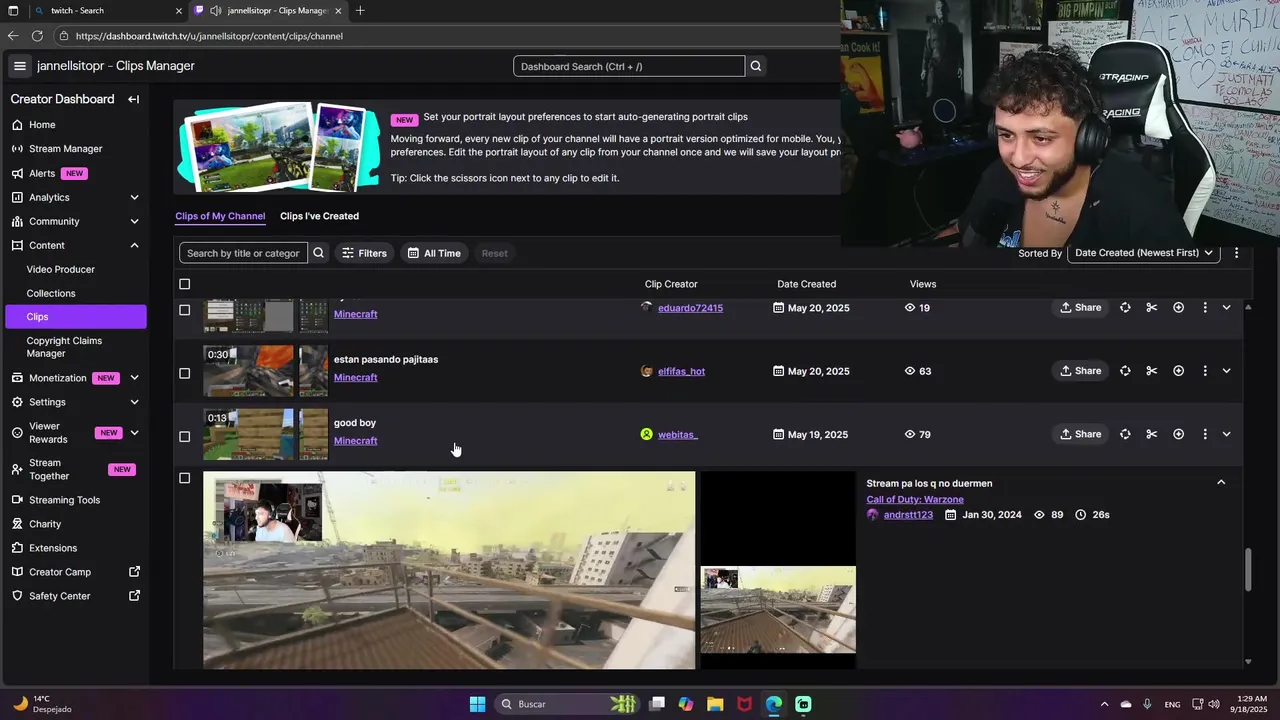Tick the select-all clips checkbox
Screen dimensions: 1280x720
184,284
